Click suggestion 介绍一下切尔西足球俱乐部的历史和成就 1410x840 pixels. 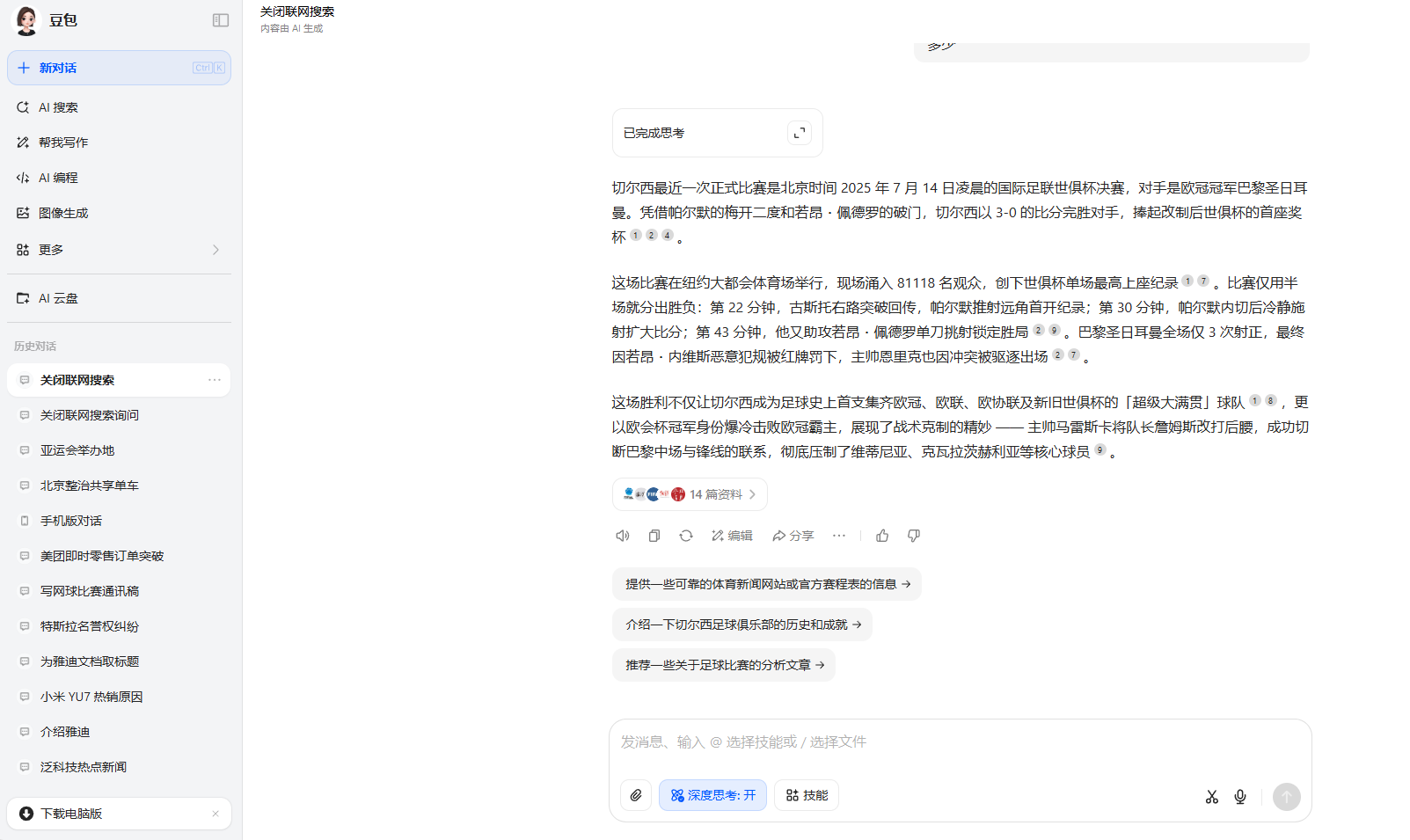[x=742, y=625]
